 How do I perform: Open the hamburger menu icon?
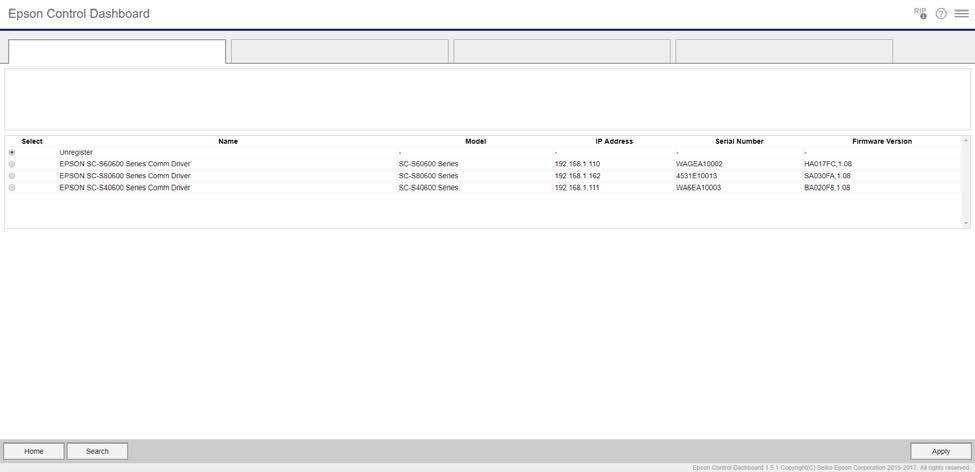pos(961,14)
